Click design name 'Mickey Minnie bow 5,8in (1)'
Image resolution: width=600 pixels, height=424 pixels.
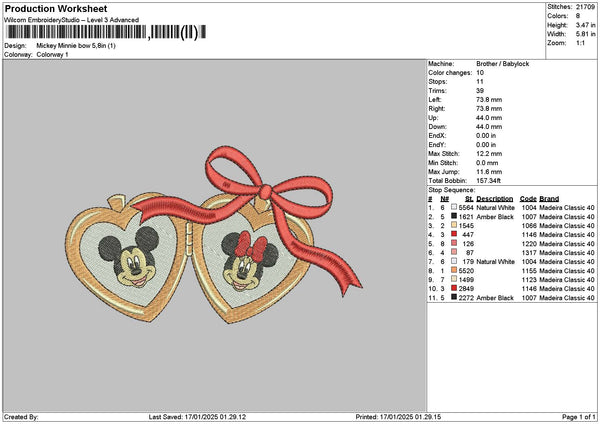76,46
